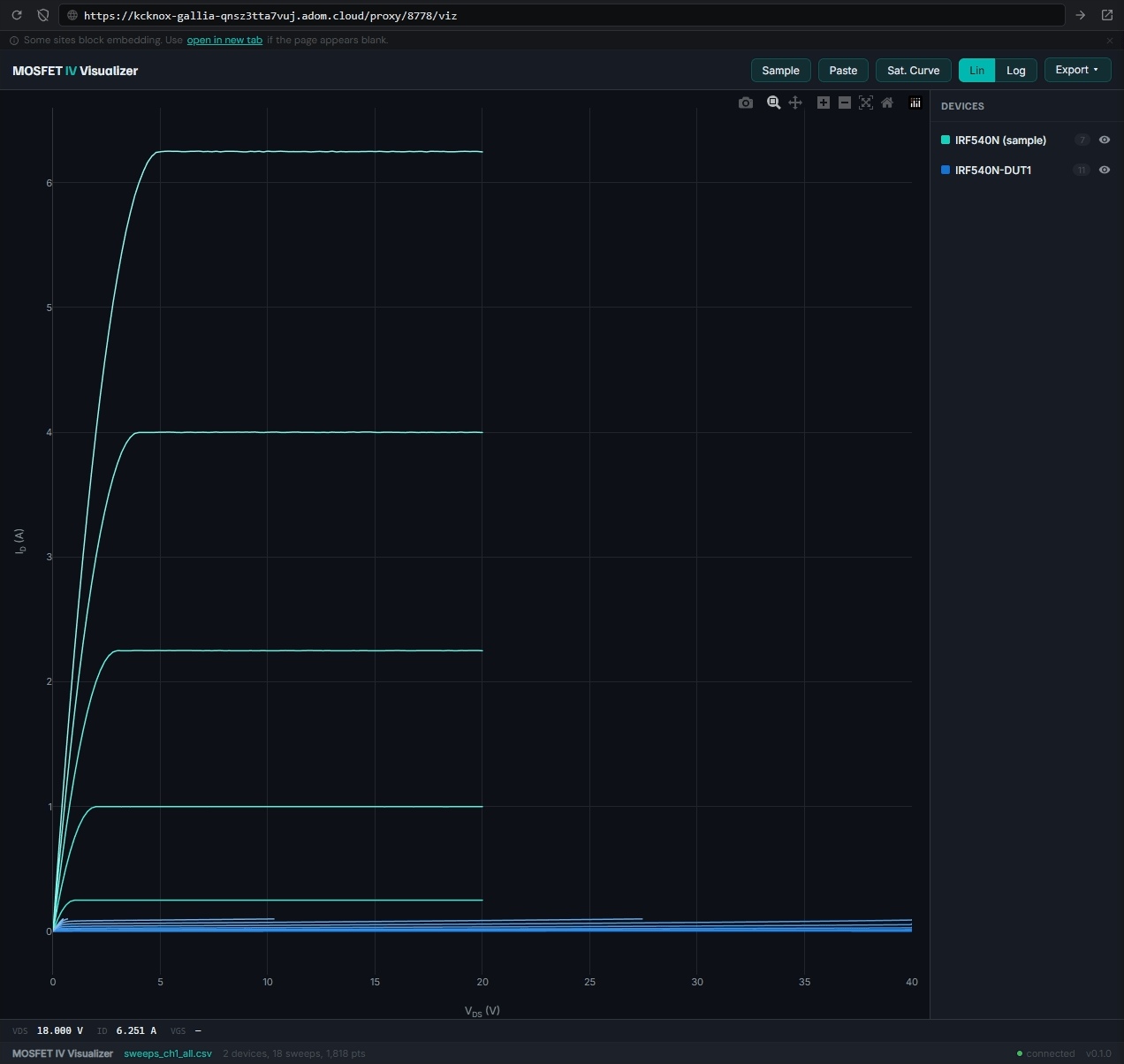The image size is (1124, 1064).
Task: Hide the IRF540N (sample) device
Action: [x=1105, y=140]
